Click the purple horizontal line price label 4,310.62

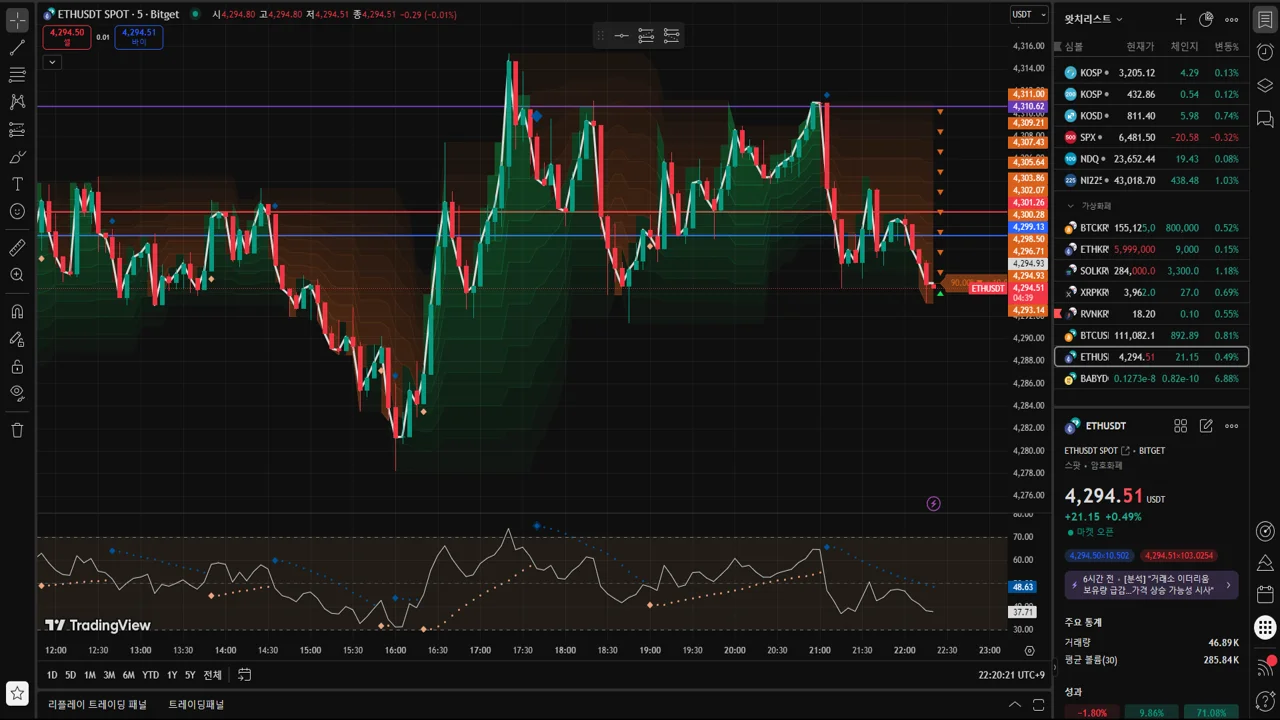click(x=1028, y=106)
